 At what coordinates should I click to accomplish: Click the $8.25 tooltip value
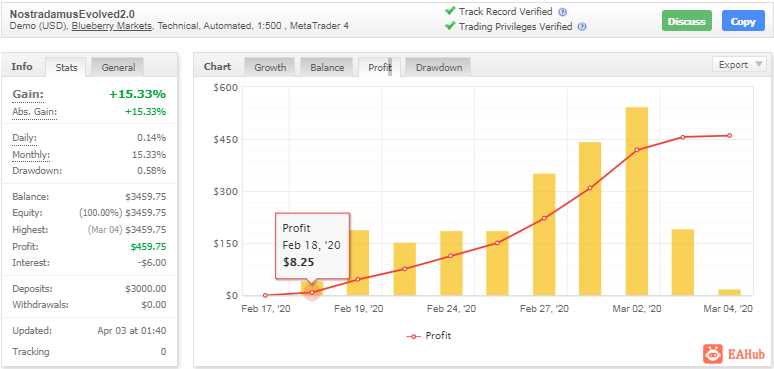tap(298, 262)
